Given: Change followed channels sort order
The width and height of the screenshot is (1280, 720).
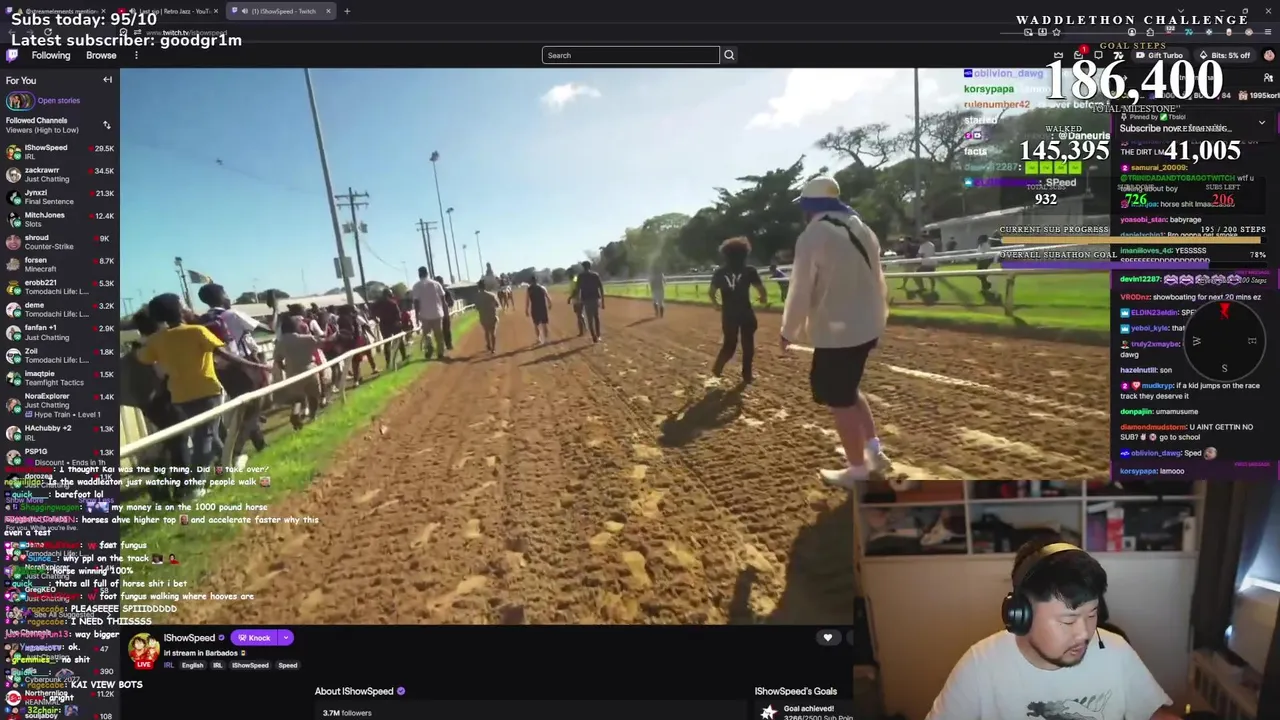Looking at the screenshot, I should pyautogui.click(x=107, y=125).
